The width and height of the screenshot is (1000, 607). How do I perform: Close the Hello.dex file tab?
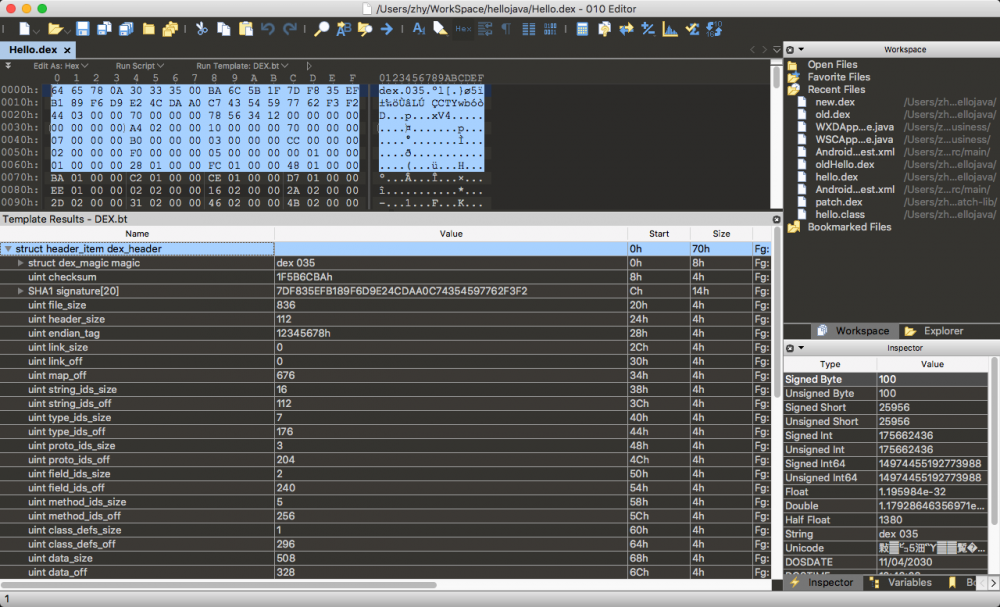67,49
